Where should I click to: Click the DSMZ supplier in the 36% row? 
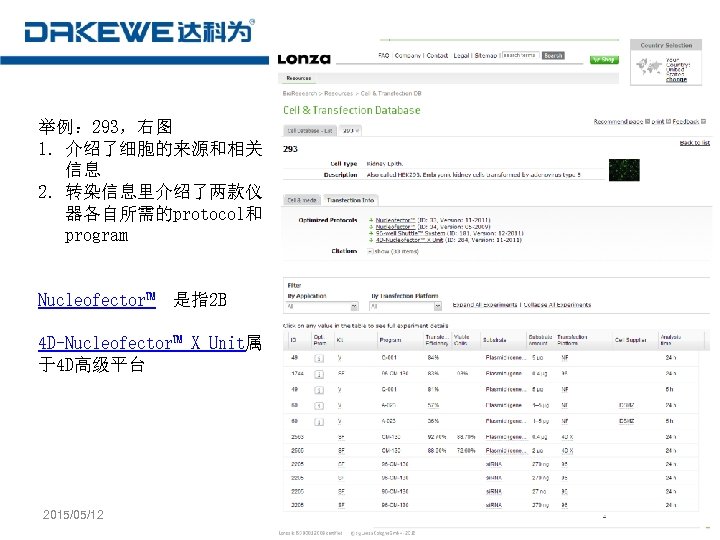(x=627, y=421)
